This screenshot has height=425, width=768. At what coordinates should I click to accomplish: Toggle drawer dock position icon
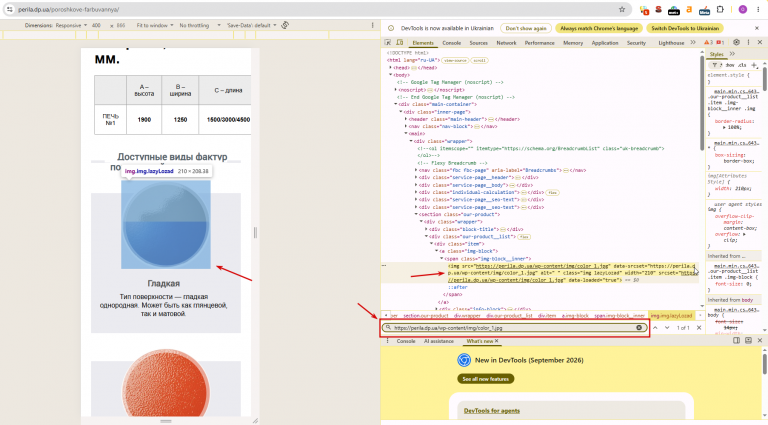[x=736, y=340]
